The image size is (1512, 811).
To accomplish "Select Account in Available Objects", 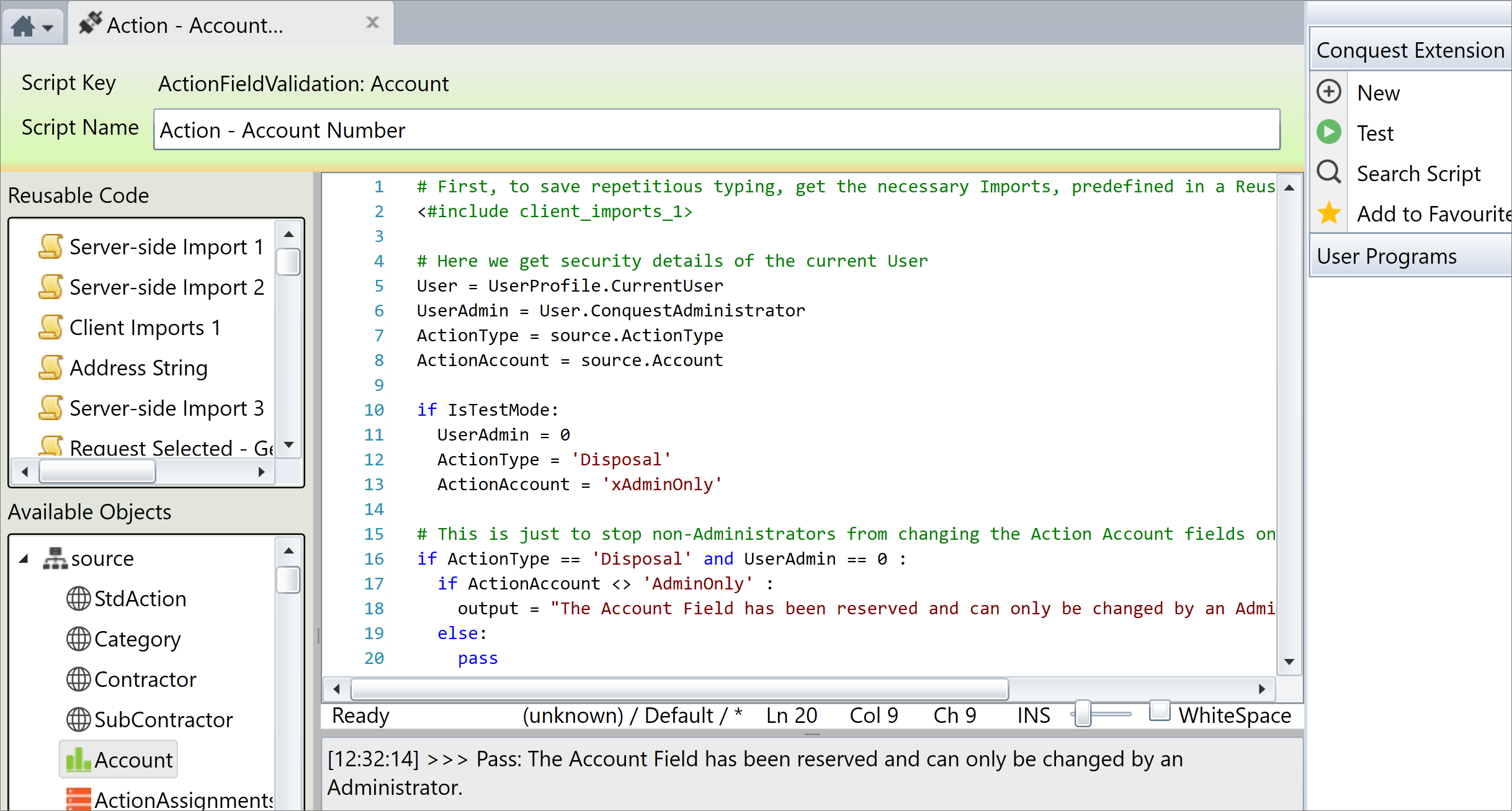I will pyautogui.click(x=133, y=760).
